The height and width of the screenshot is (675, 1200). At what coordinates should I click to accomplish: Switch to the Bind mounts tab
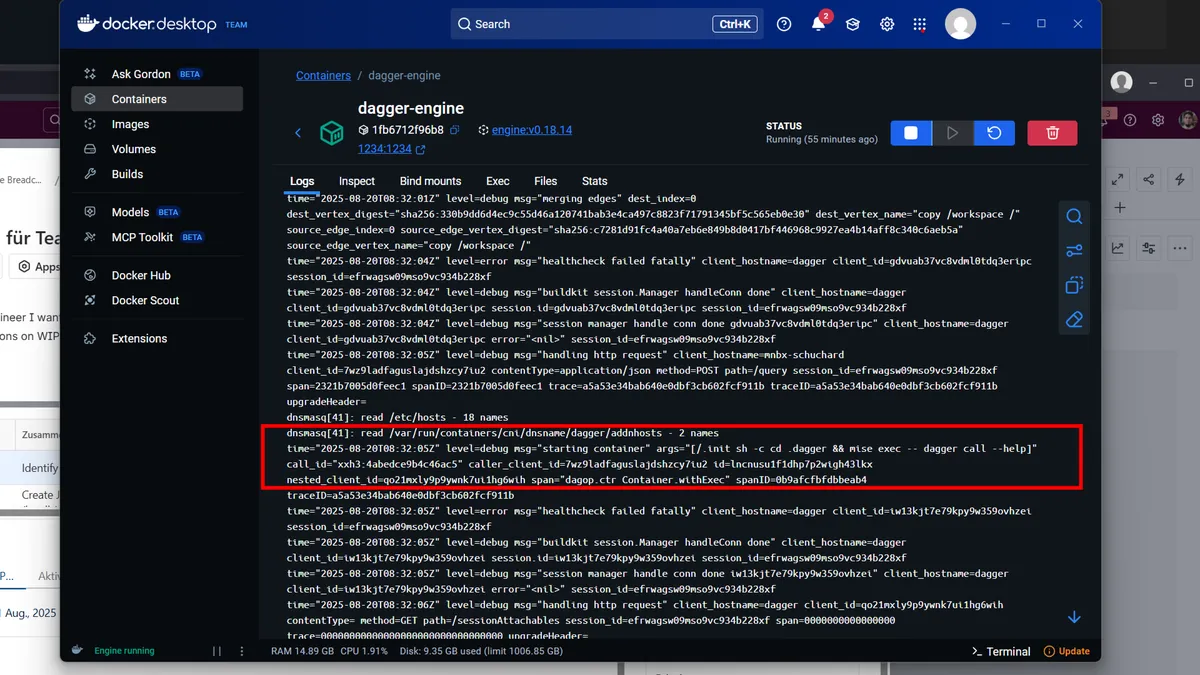click(430, 181)
